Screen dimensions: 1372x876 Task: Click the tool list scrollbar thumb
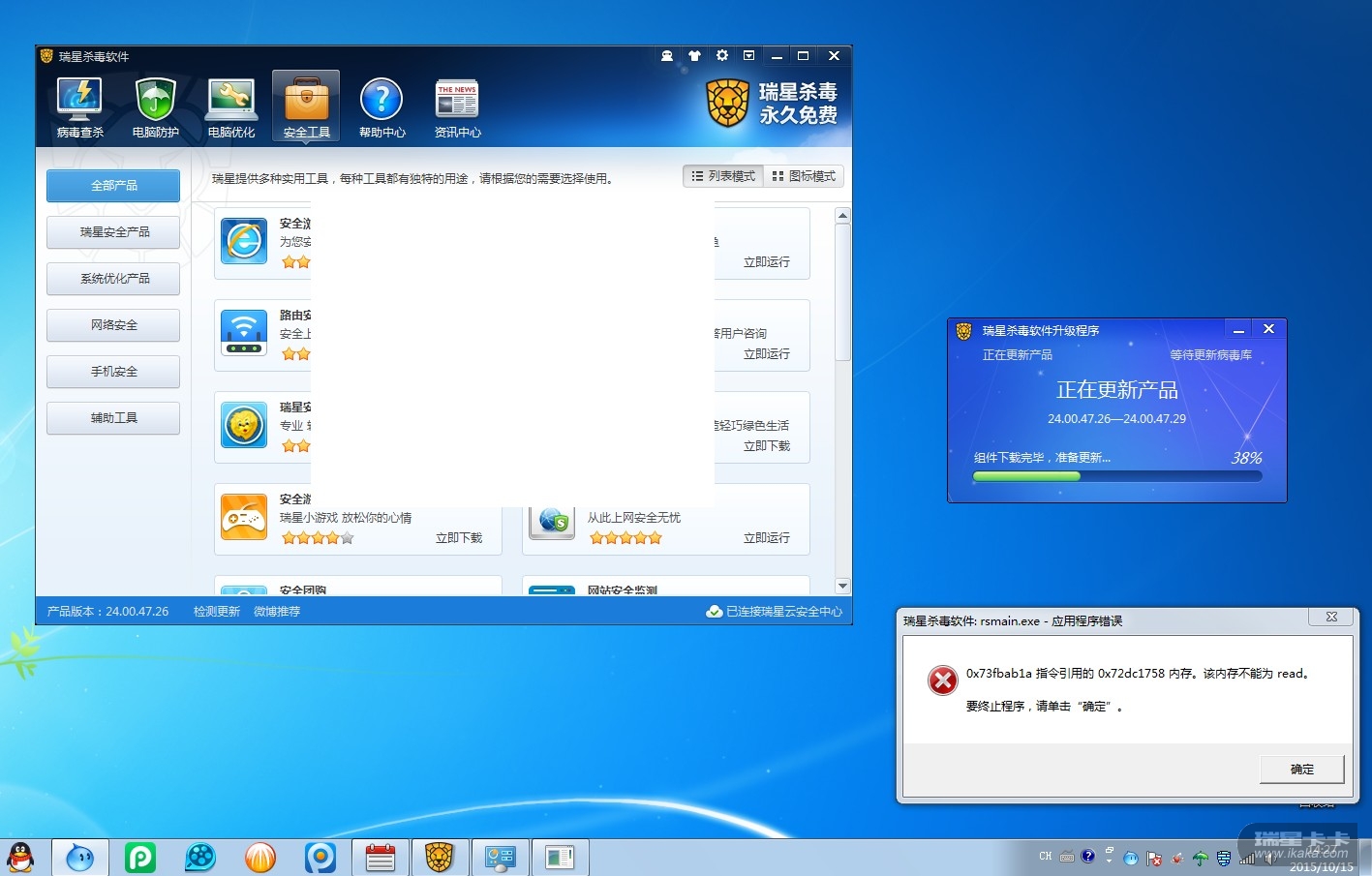coord(842,292)
